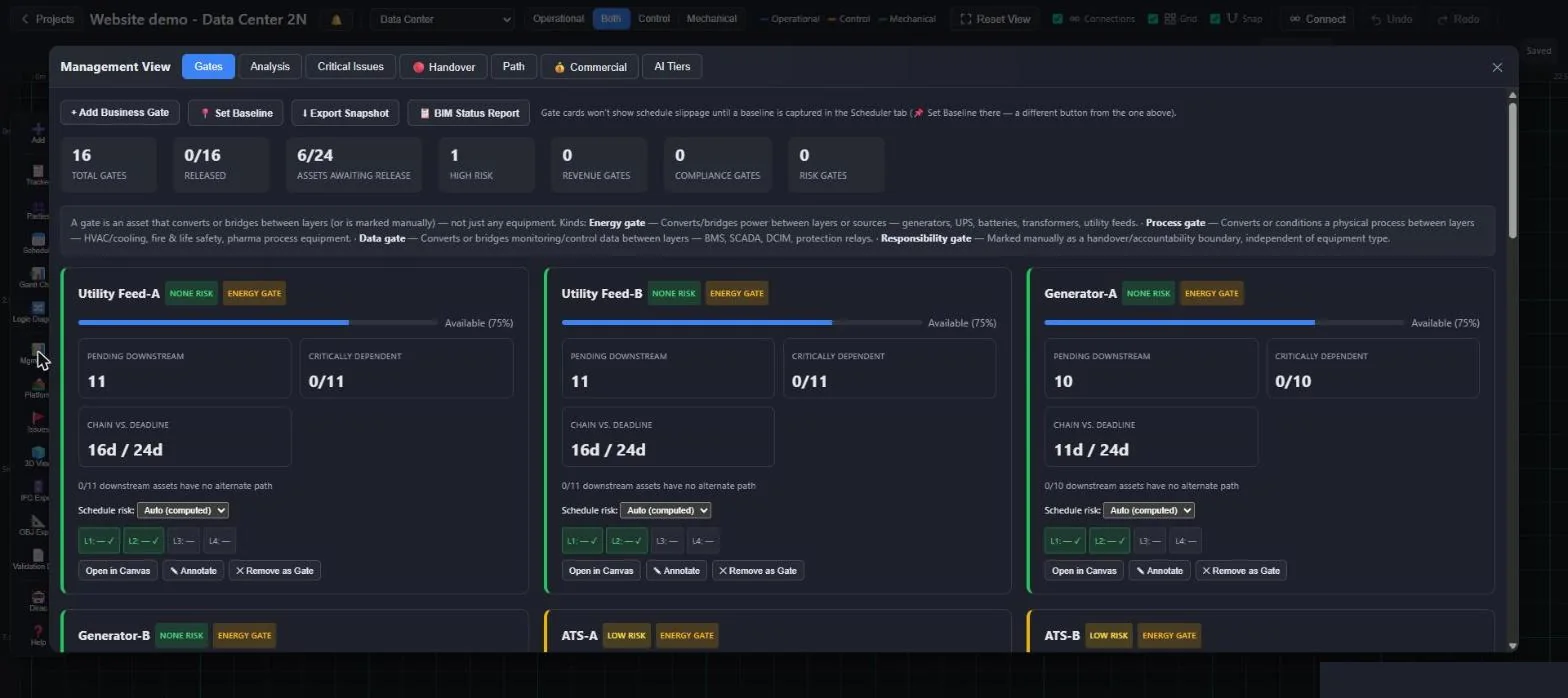
Task: Click Export Snapshot button
Action: point(346,113)
